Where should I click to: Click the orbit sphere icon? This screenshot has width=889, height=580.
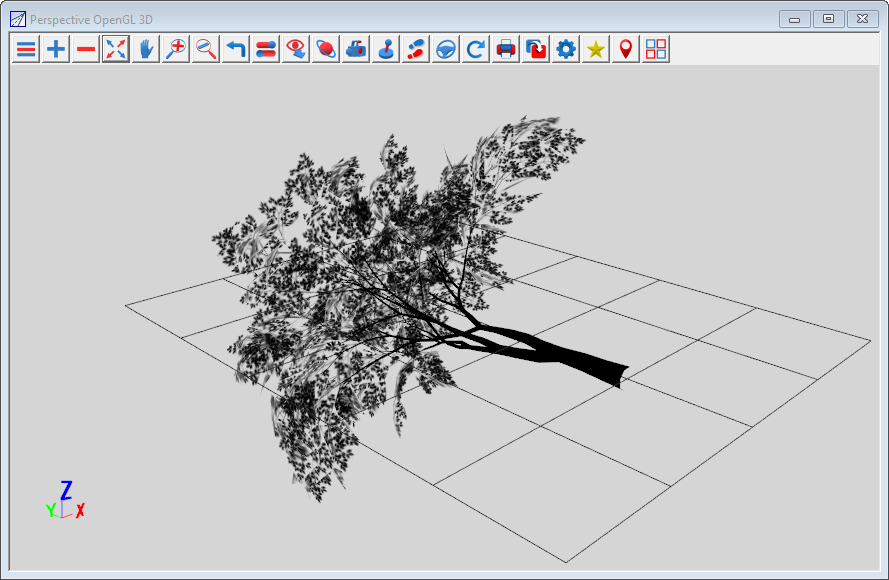point(326,49)
